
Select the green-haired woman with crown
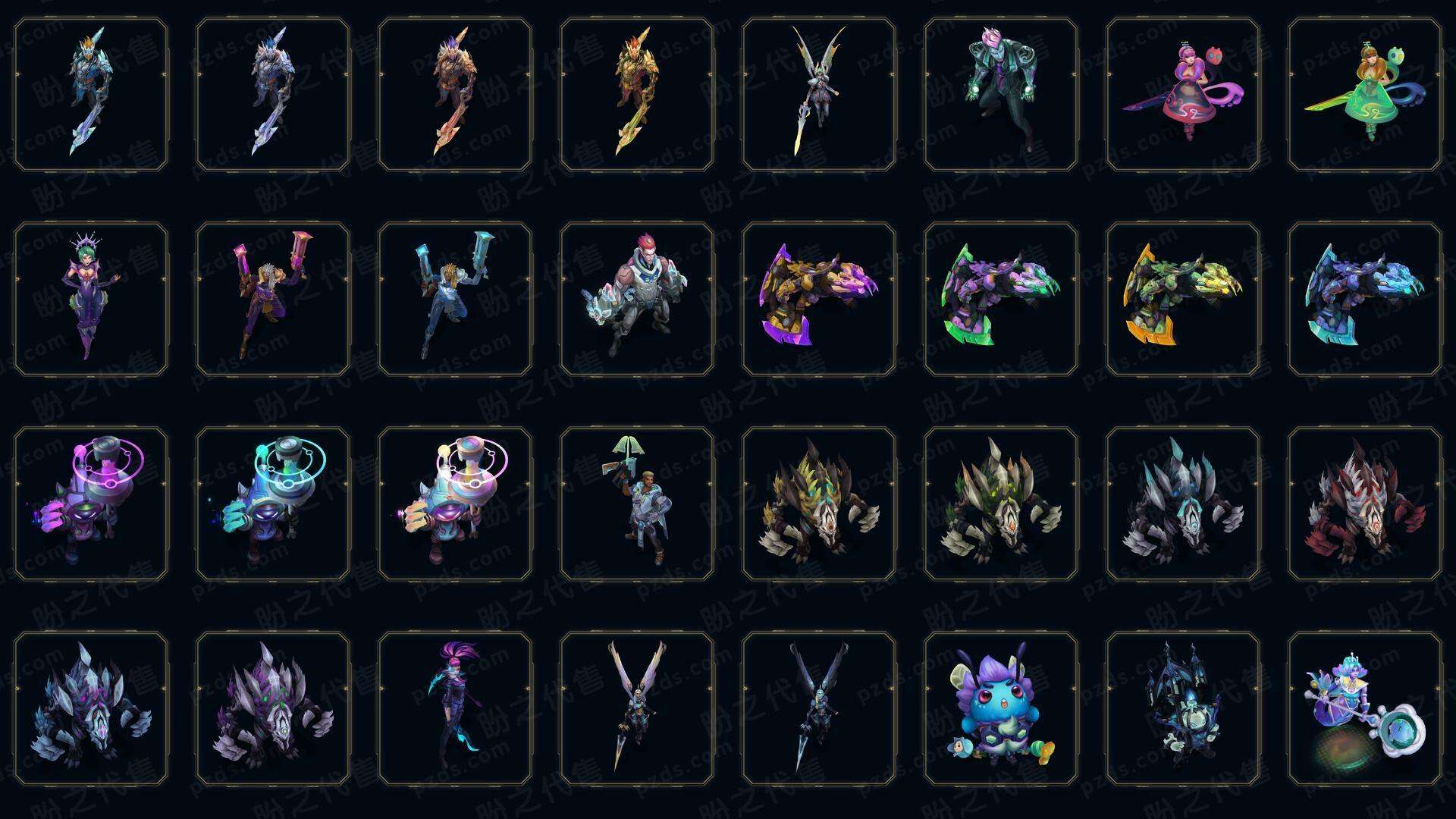point(91,299)
